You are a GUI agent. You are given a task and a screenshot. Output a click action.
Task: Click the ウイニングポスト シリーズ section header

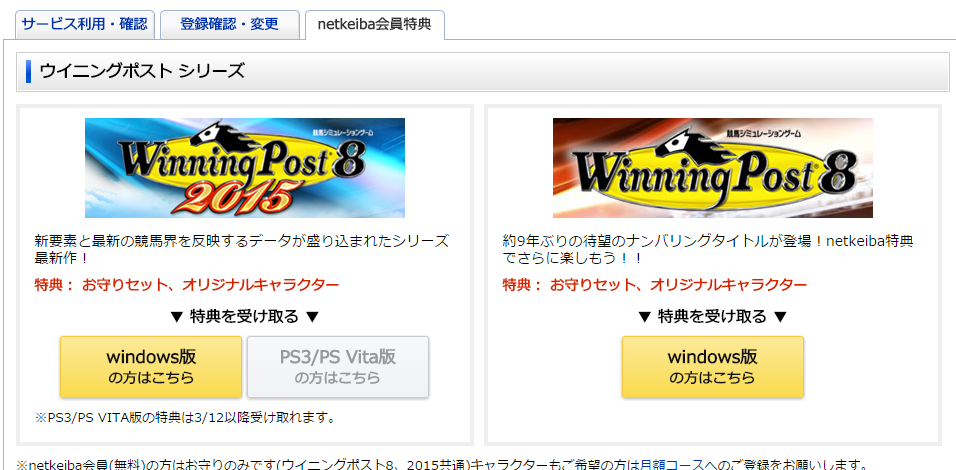point(482,71)
